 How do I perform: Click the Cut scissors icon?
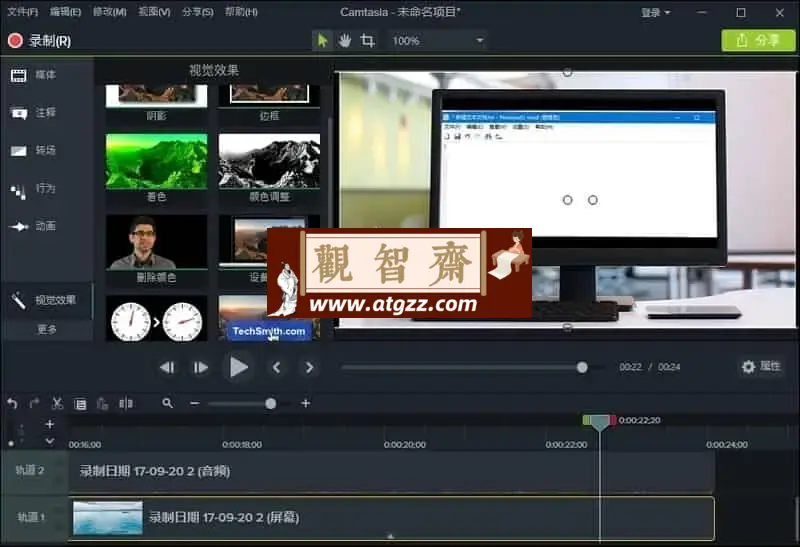point(57,404)
